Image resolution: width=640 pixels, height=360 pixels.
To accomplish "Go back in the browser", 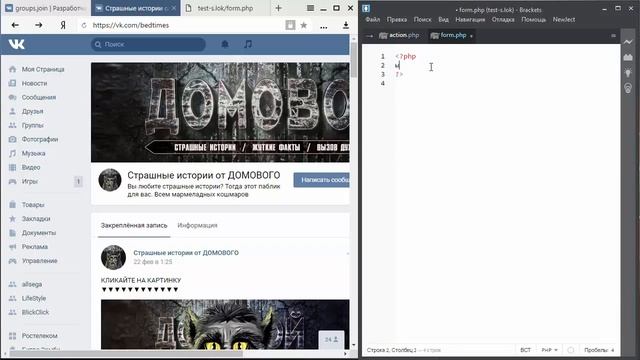I will pyautogui.click(x=15, y=25).
